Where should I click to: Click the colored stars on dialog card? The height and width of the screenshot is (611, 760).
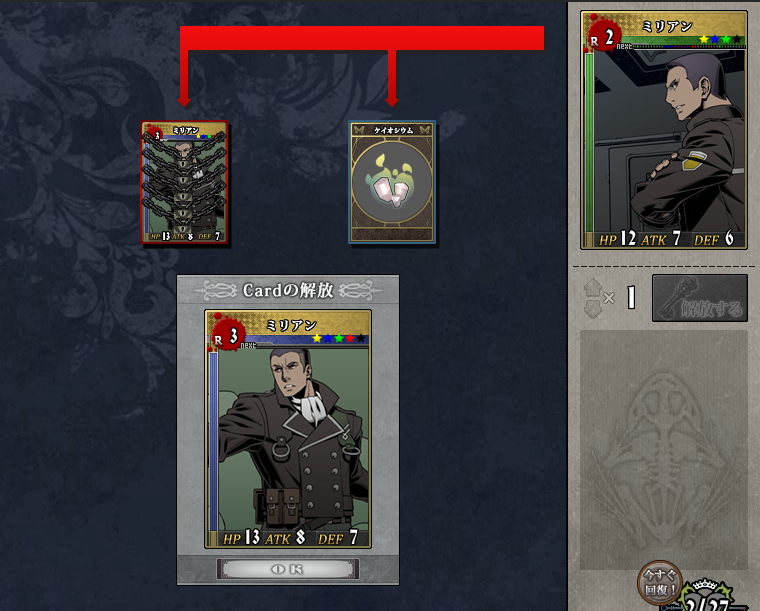click(x=339, y=338)
